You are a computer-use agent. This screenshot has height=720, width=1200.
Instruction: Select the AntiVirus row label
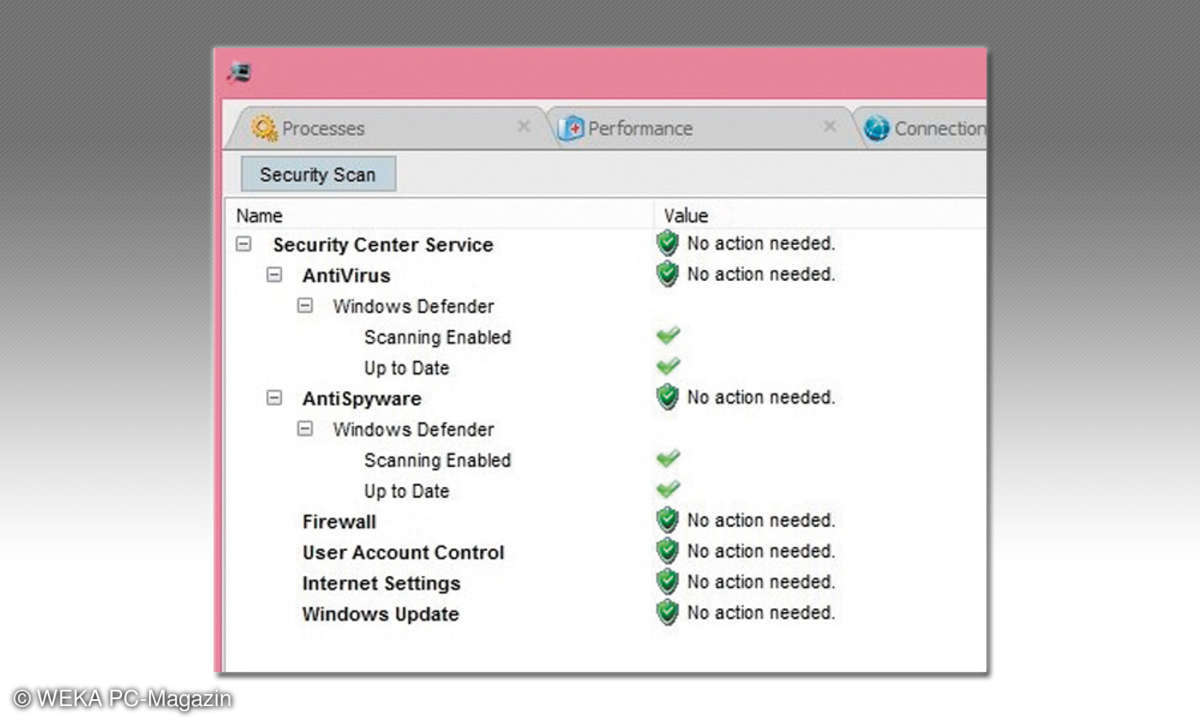tap(346, 276)
